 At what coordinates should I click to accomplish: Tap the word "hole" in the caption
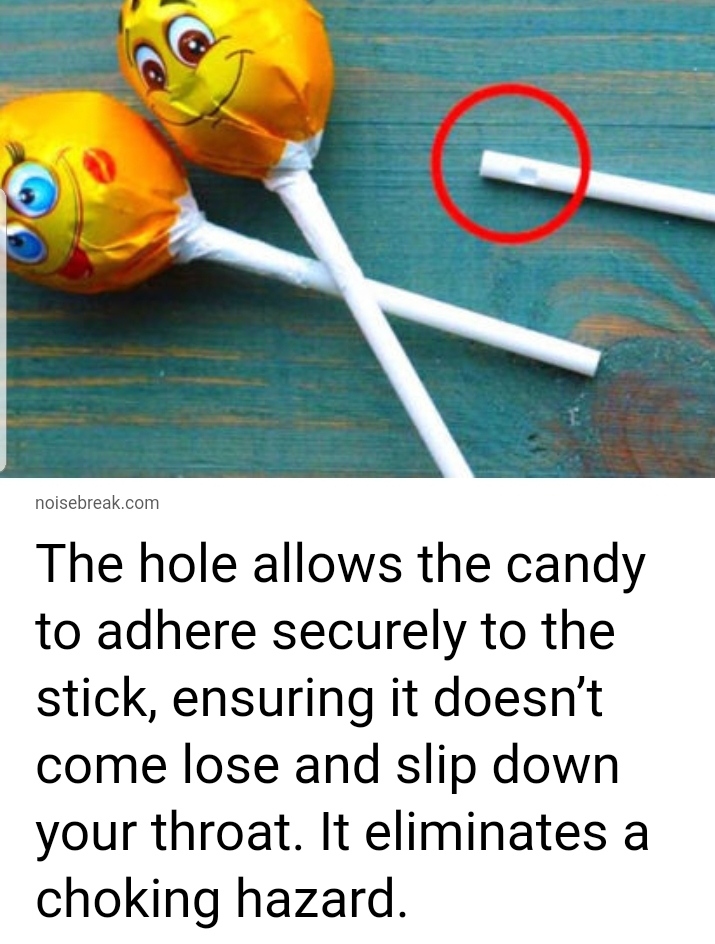tap(187, 564)
